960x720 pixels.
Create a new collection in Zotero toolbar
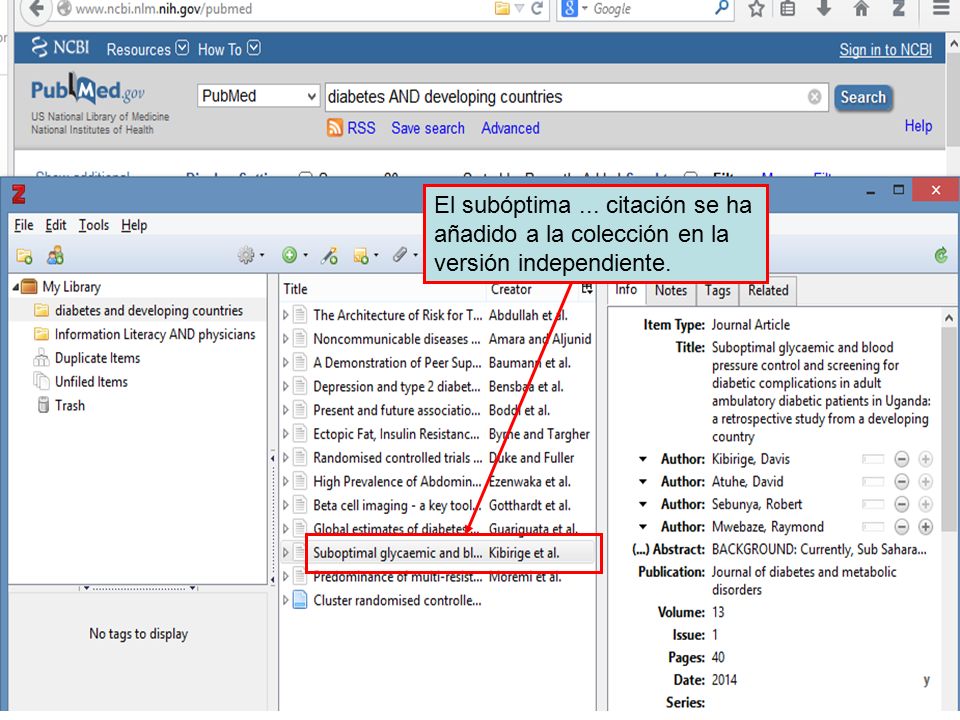(x=24, y=255)
